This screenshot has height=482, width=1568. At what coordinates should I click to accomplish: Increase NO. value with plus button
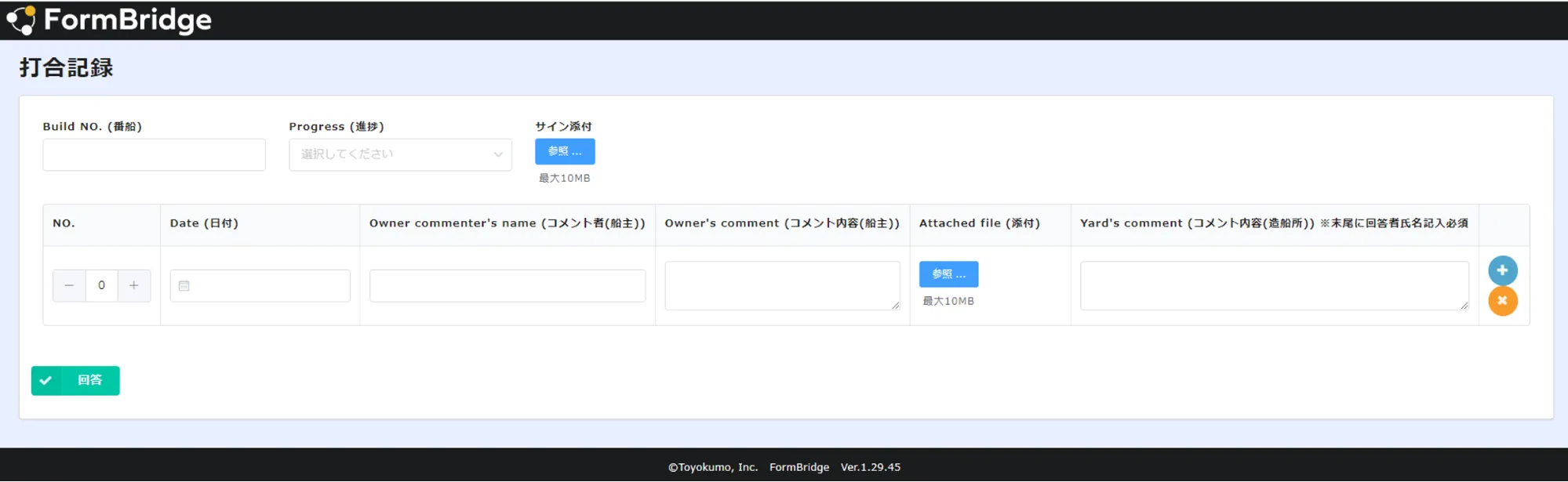(x=134, y=286)
